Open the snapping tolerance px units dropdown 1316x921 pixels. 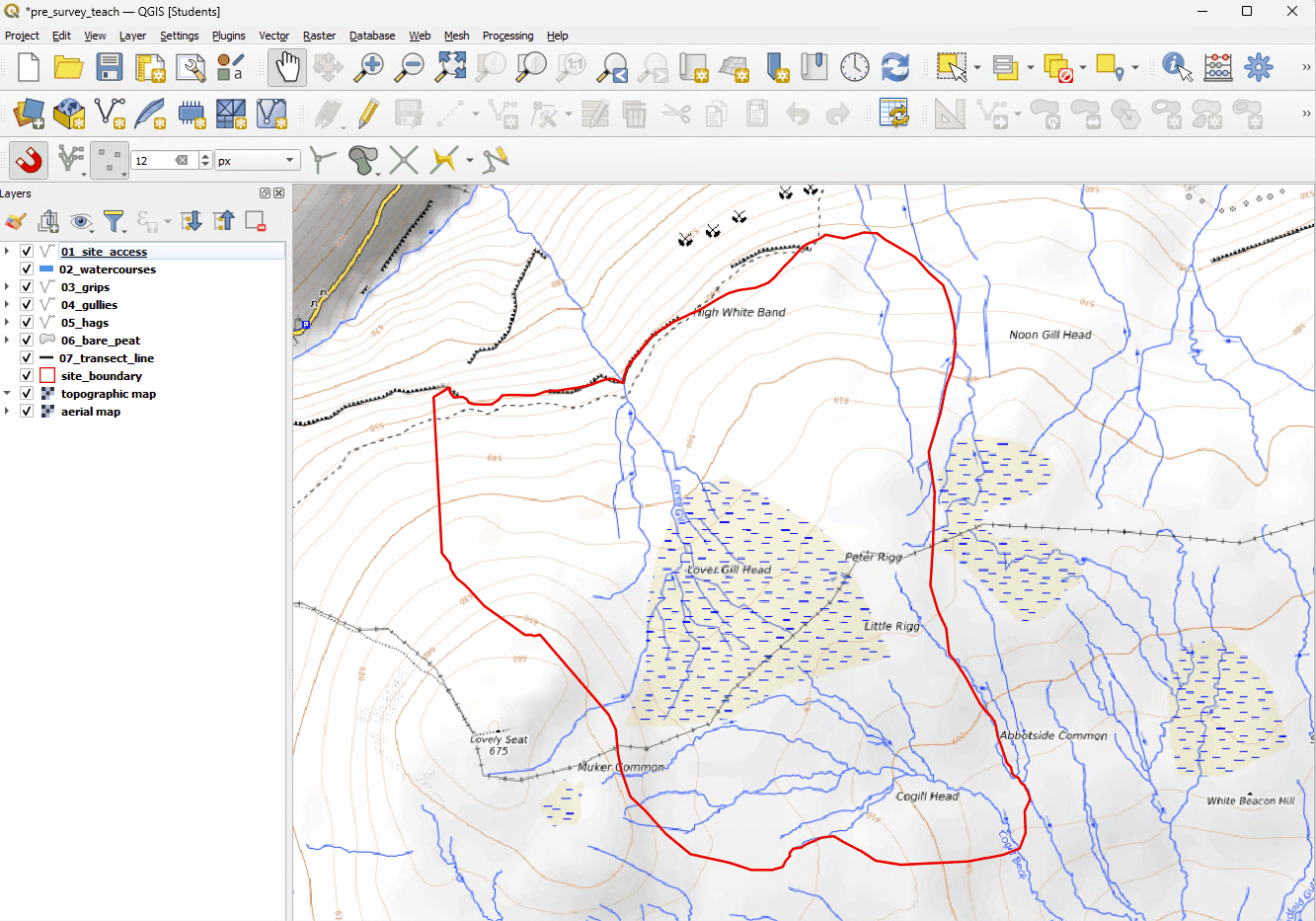pyautogui.click(x=258, y=160)
